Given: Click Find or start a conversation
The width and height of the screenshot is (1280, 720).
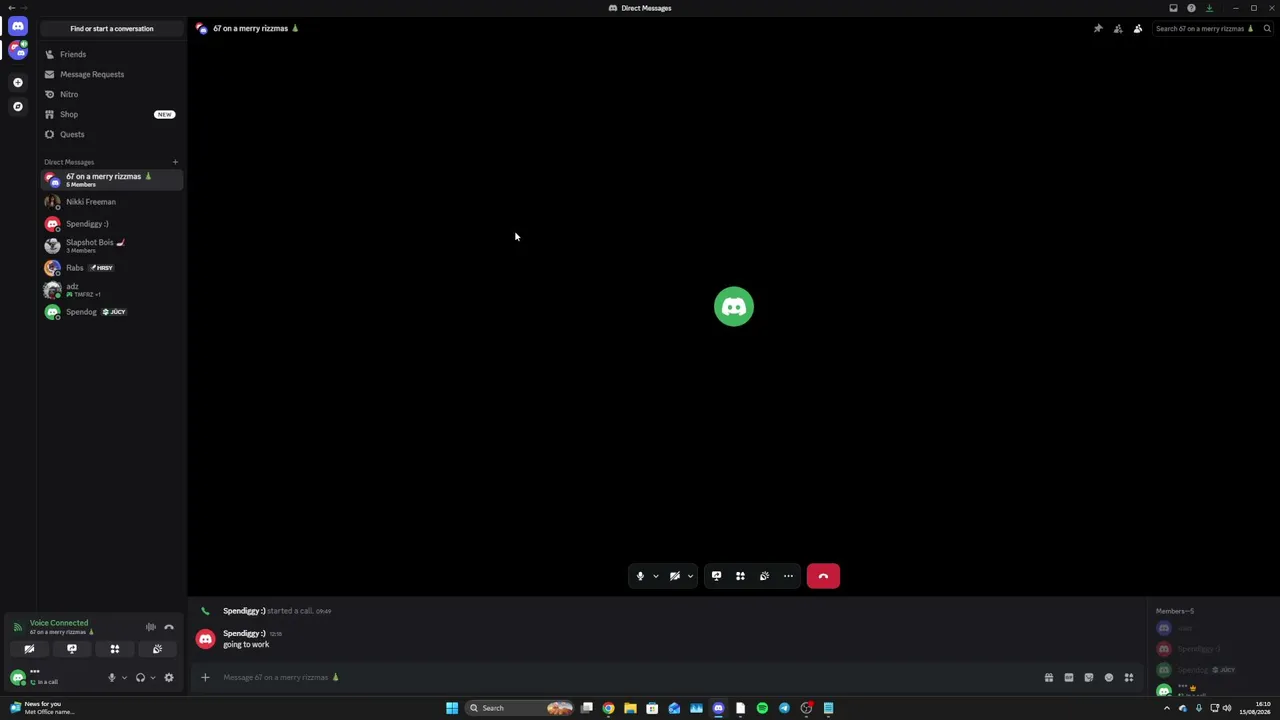Looking at the screenshot, I should 112,29.
